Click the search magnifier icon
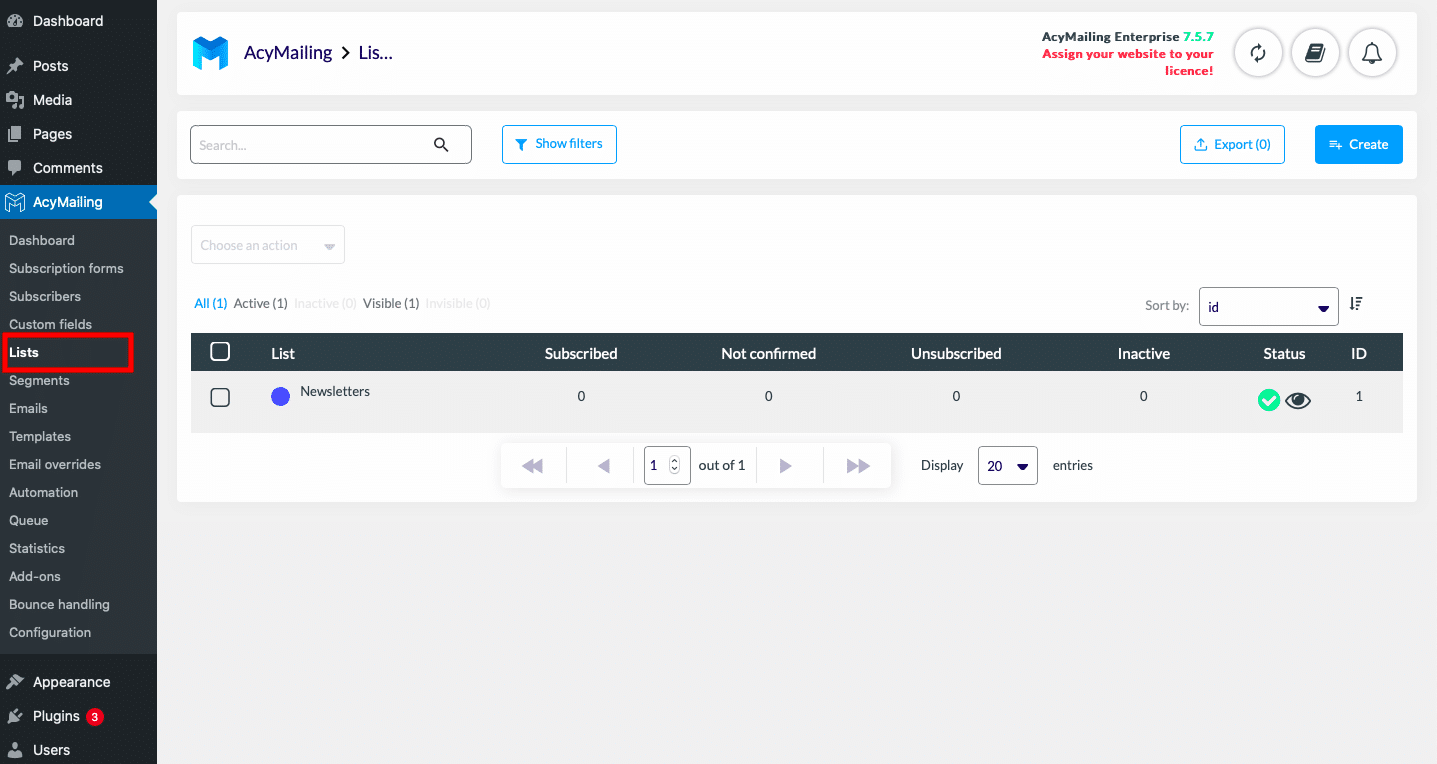 [x=441, y=145]
